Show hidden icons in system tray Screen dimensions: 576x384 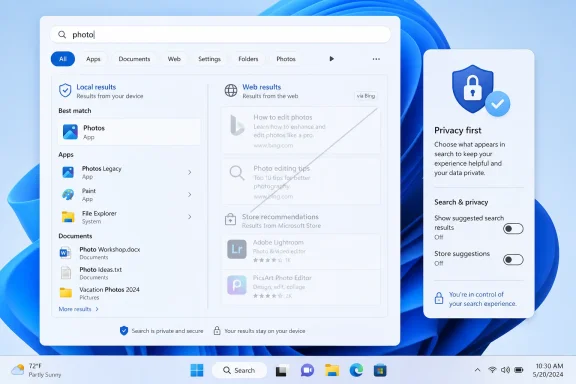click(477, 370)
